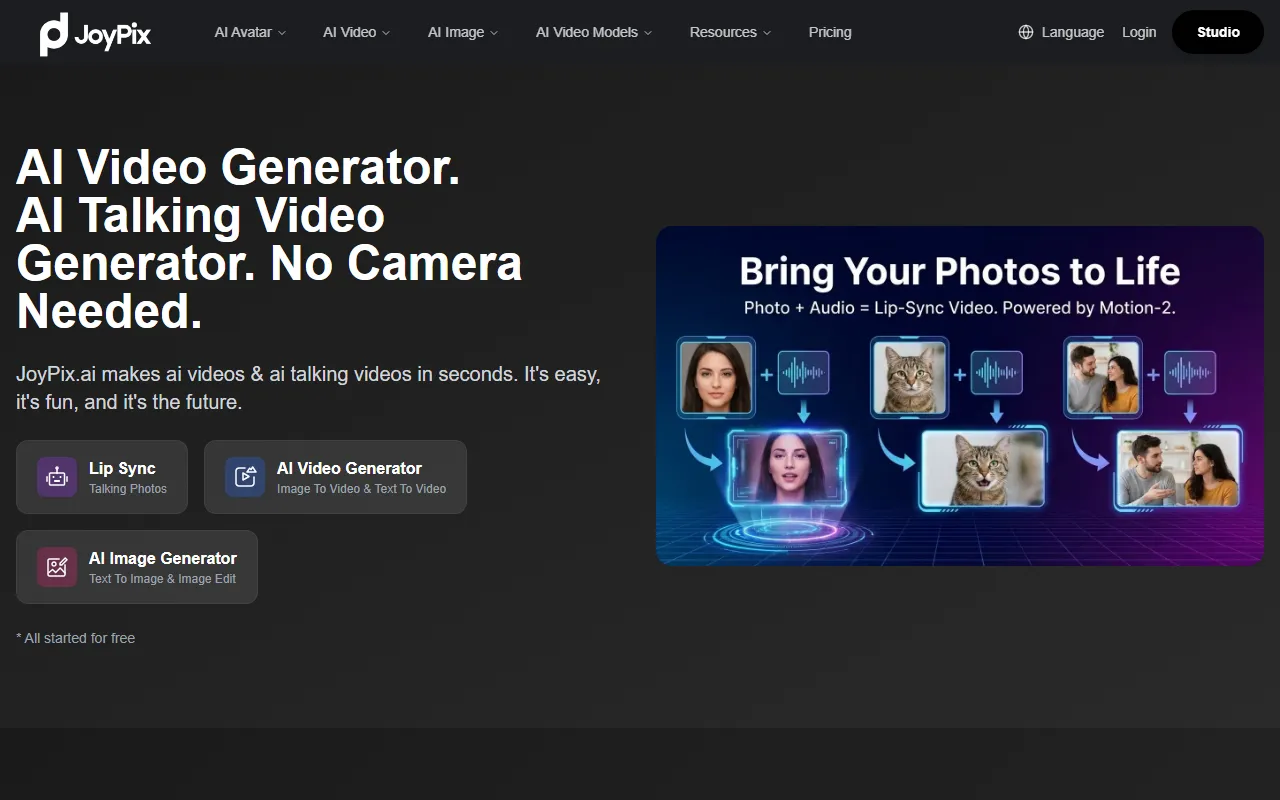Click the globe language icon
1280x800 pixels.
[1025, 32]
